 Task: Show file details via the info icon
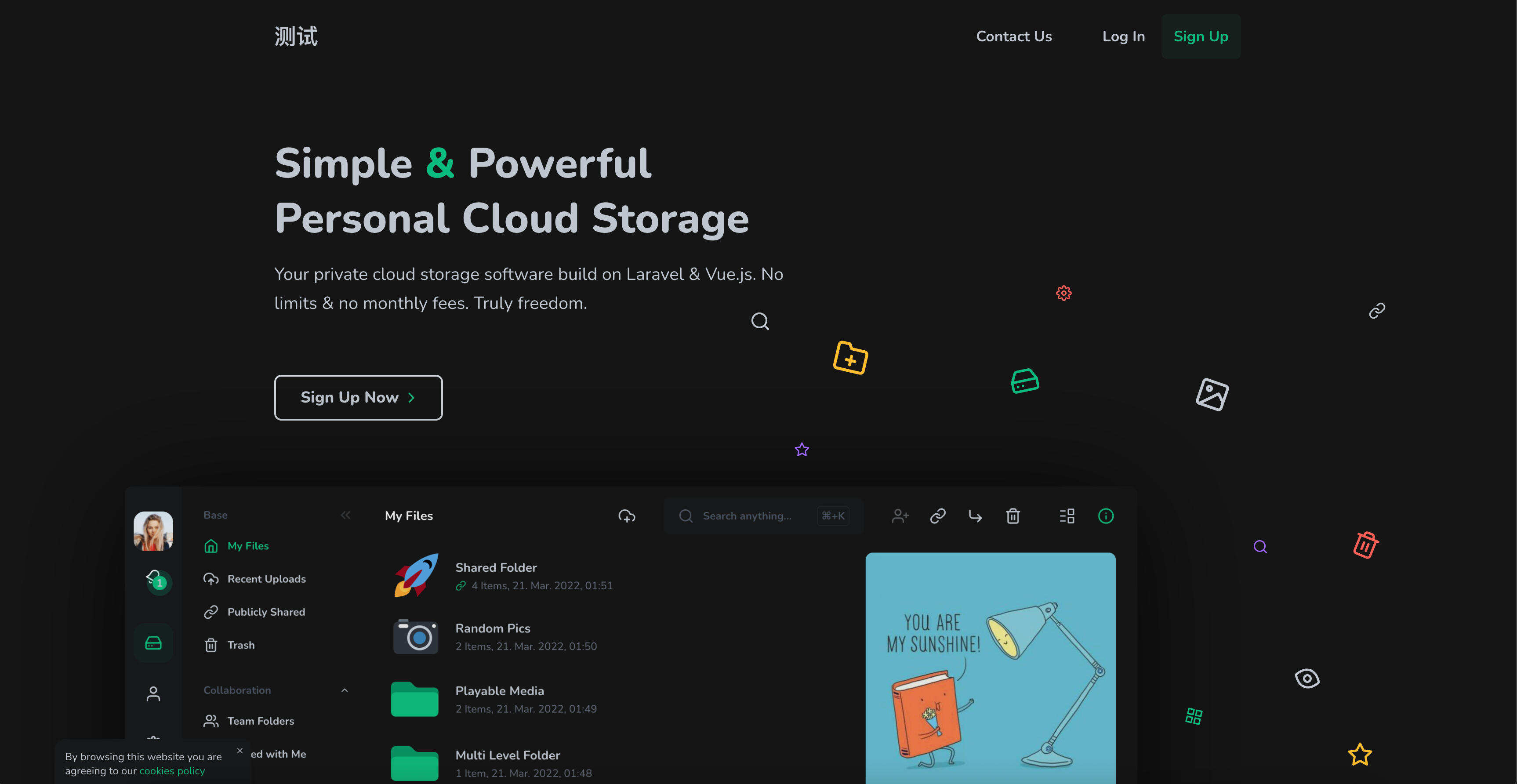click(x=1106, y=515)
